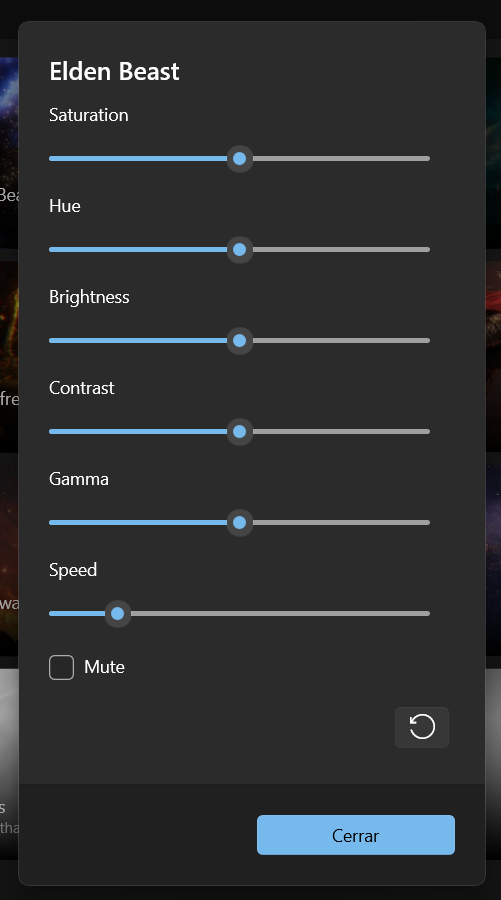Viewport: 501px width, 900px height.
Task: Reset wallpaper settings with the circular arrow icon
Action: (x=422, y=727)
